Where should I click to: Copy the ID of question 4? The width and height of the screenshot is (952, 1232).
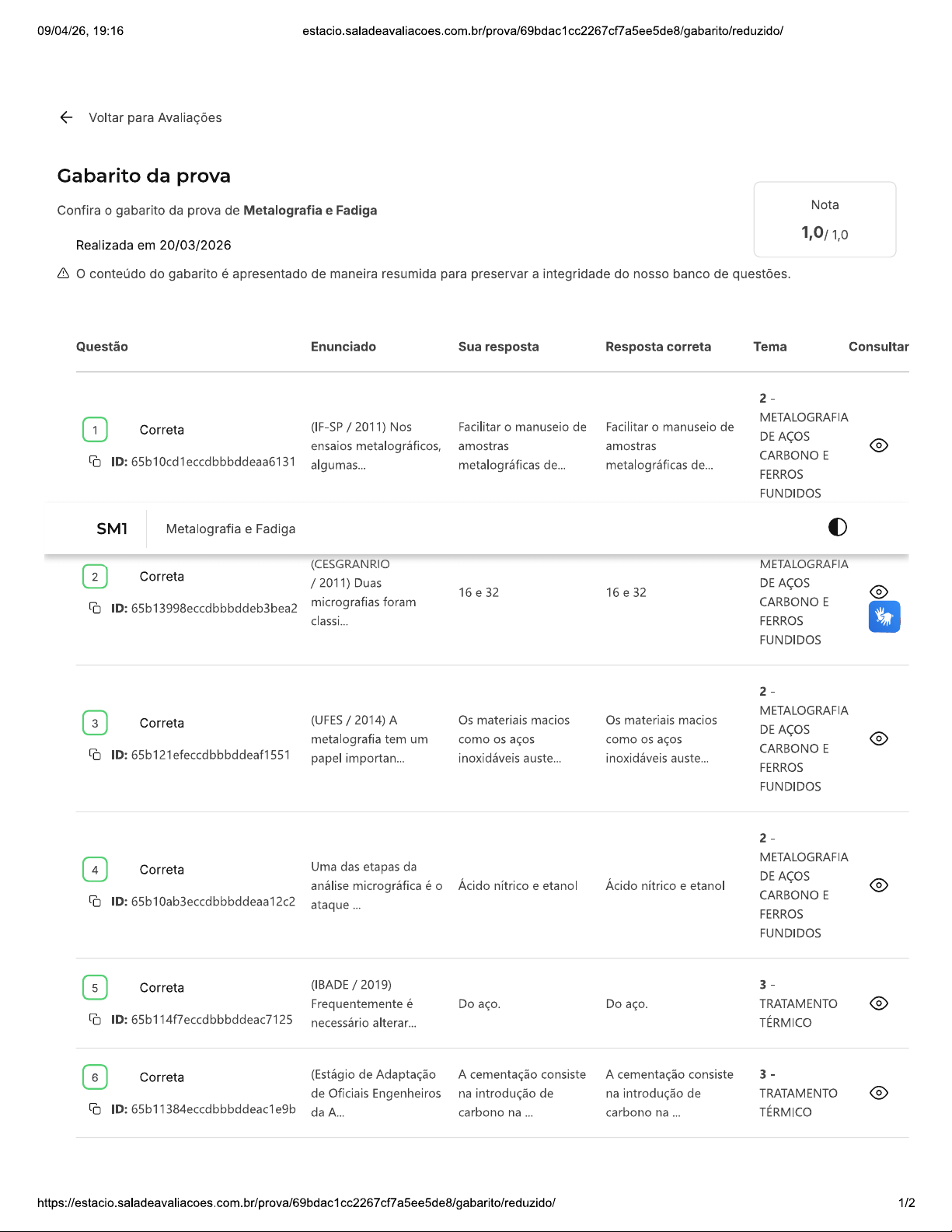click(95, 901)
